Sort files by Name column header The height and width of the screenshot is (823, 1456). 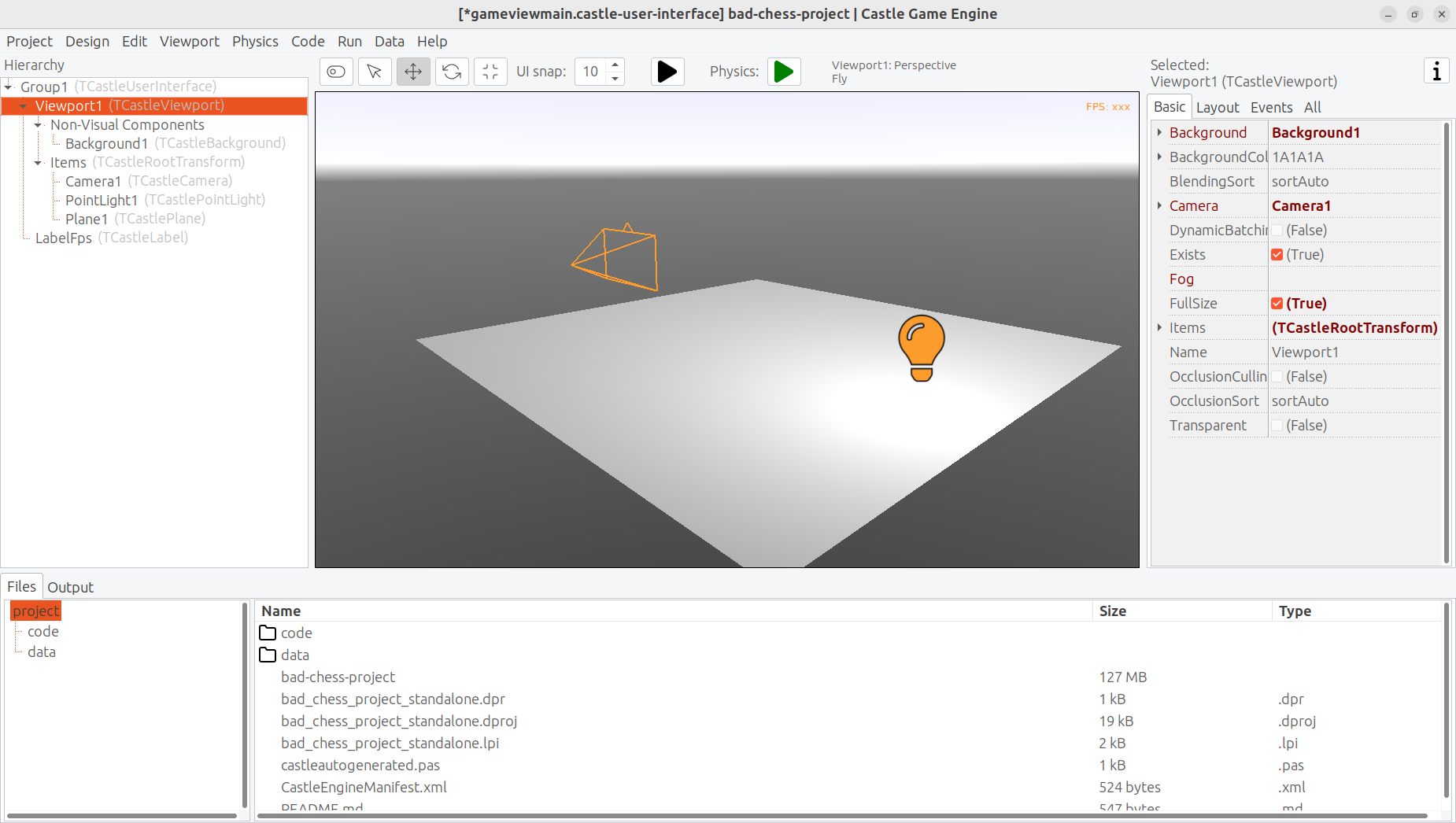(674, 611)
